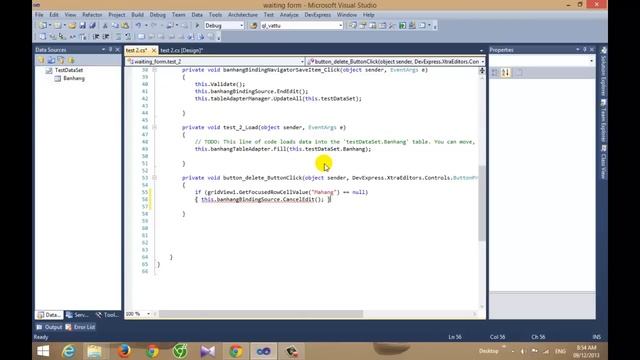Click the Comment Out Lines icon
This screenshot has height=360, width=640.
click(x=118, y=37)
